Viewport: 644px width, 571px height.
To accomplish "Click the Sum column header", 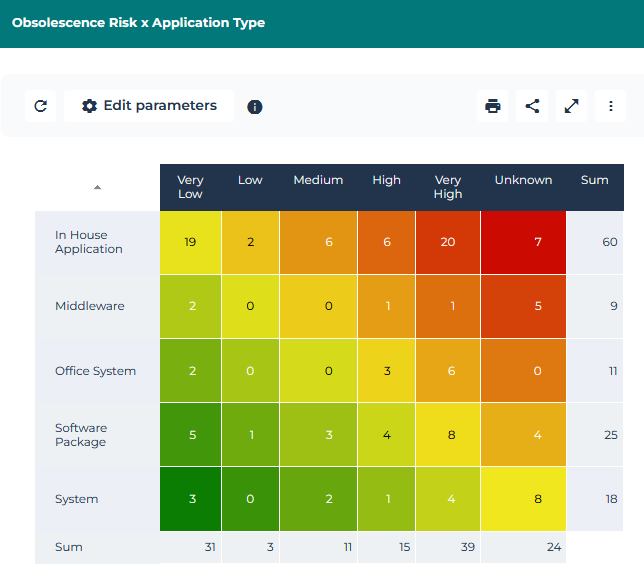I will [x=594, y=181].
